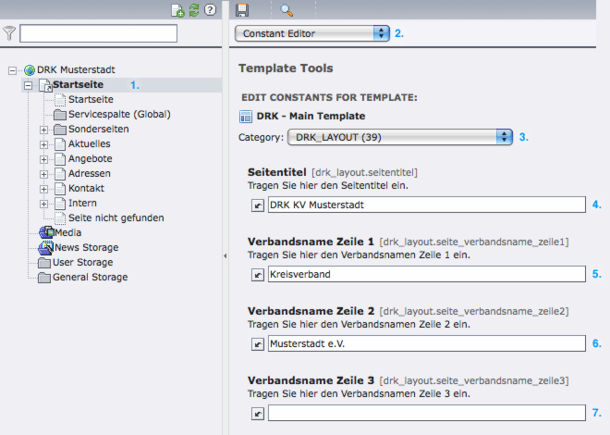Select Aktuelles in the tree
The image size is (610, 435).
pyautogui.click(x=89, y=144)
